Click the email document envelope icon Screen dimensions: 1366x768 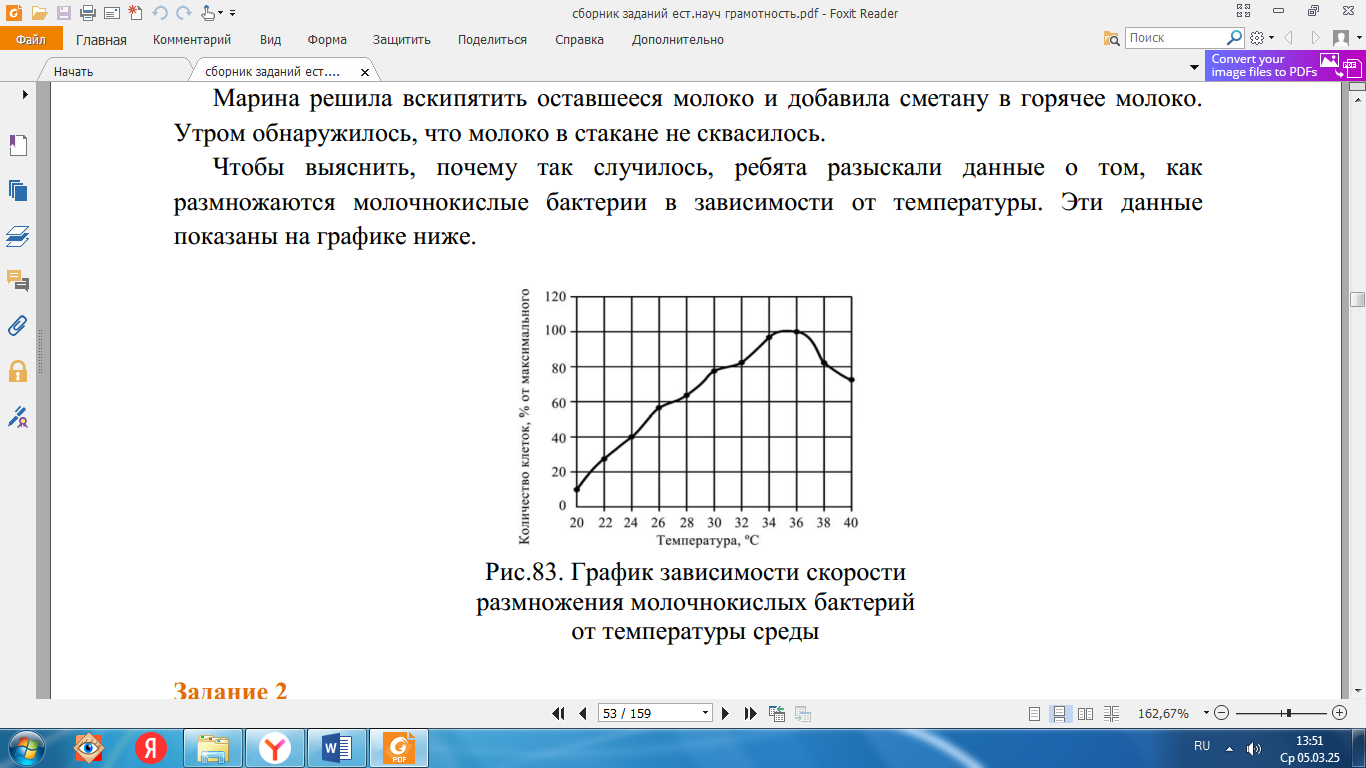coord(111,13)
